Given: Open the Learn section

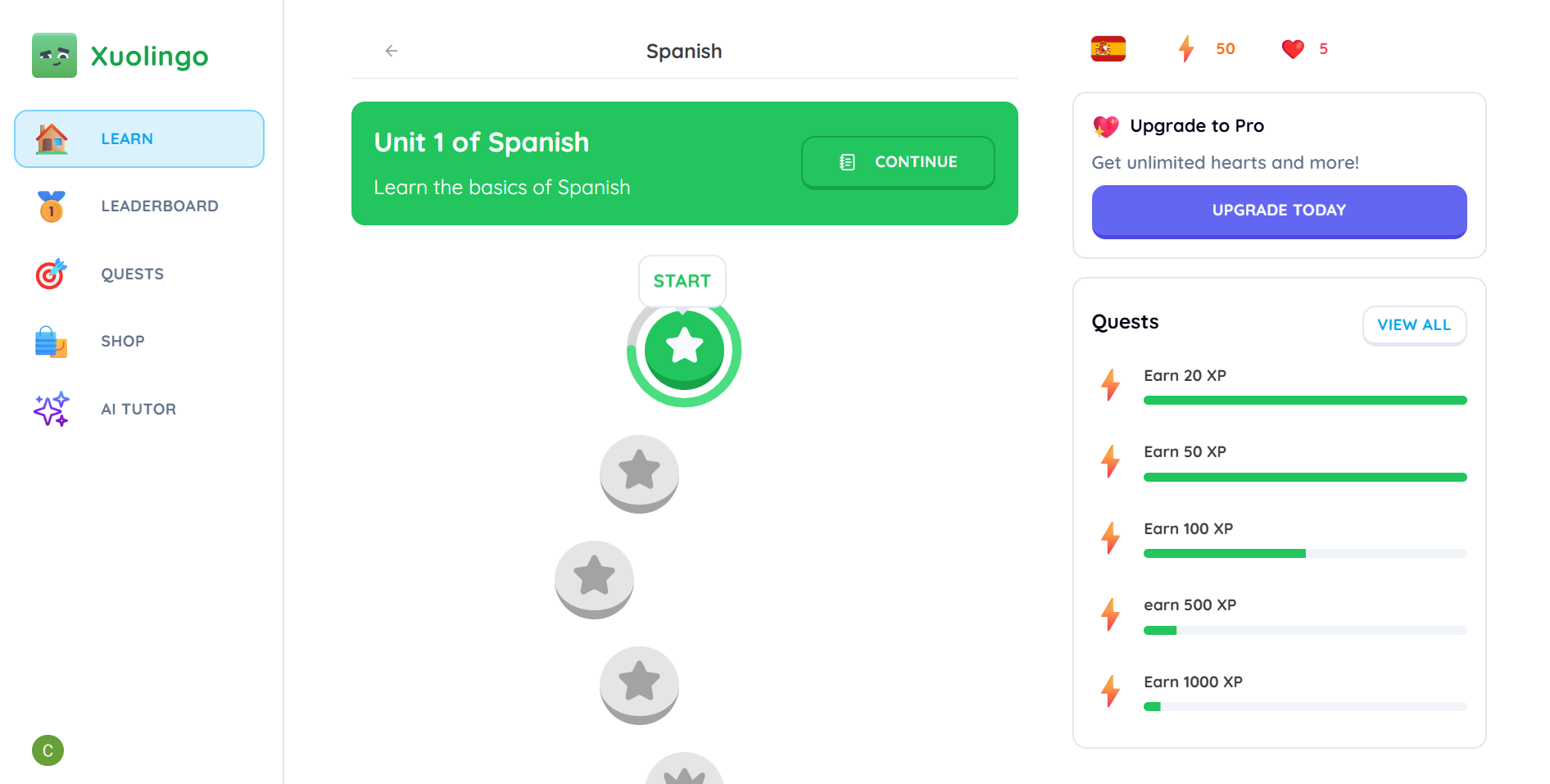Looking at the screenshot, I should click(139, 139).
